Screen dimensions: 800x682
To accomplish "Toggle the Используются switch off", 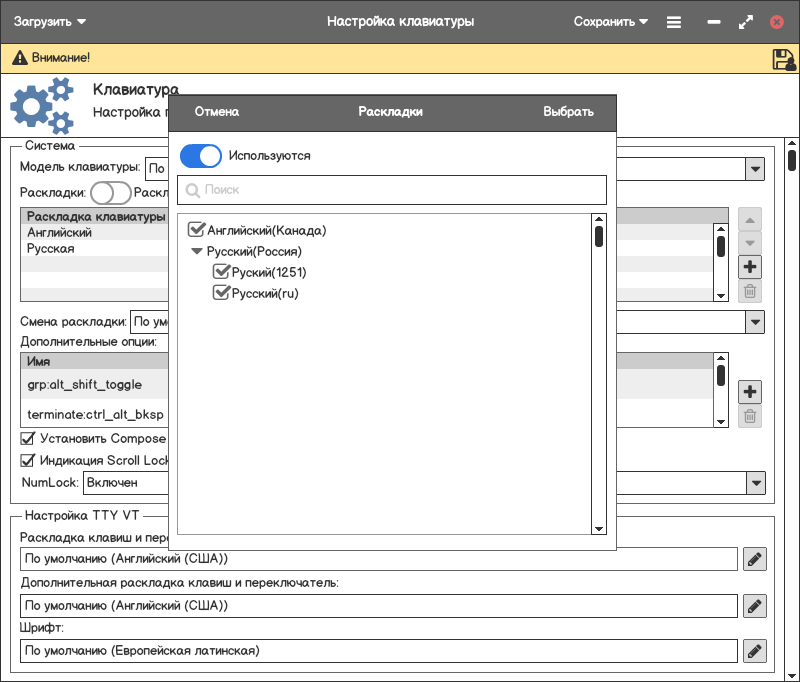I will [200, 156].
